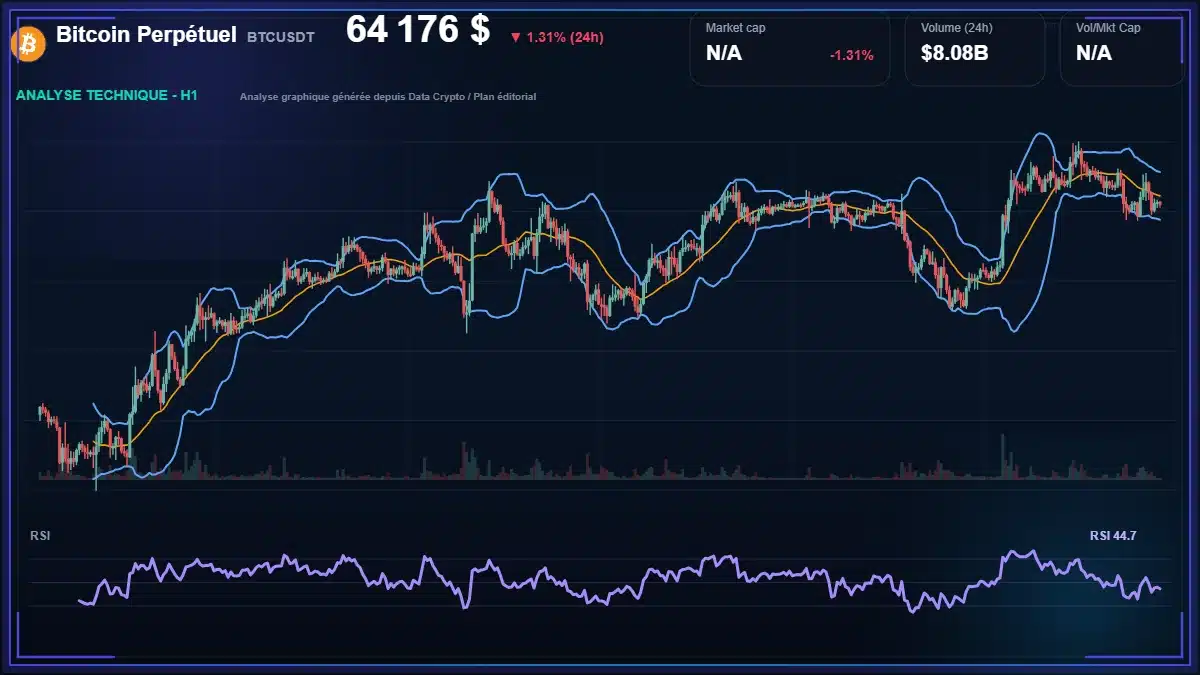Screen dimensions: 1200x675
Task: Click the BTCUSDT ticker label
Action: point(281,37)
